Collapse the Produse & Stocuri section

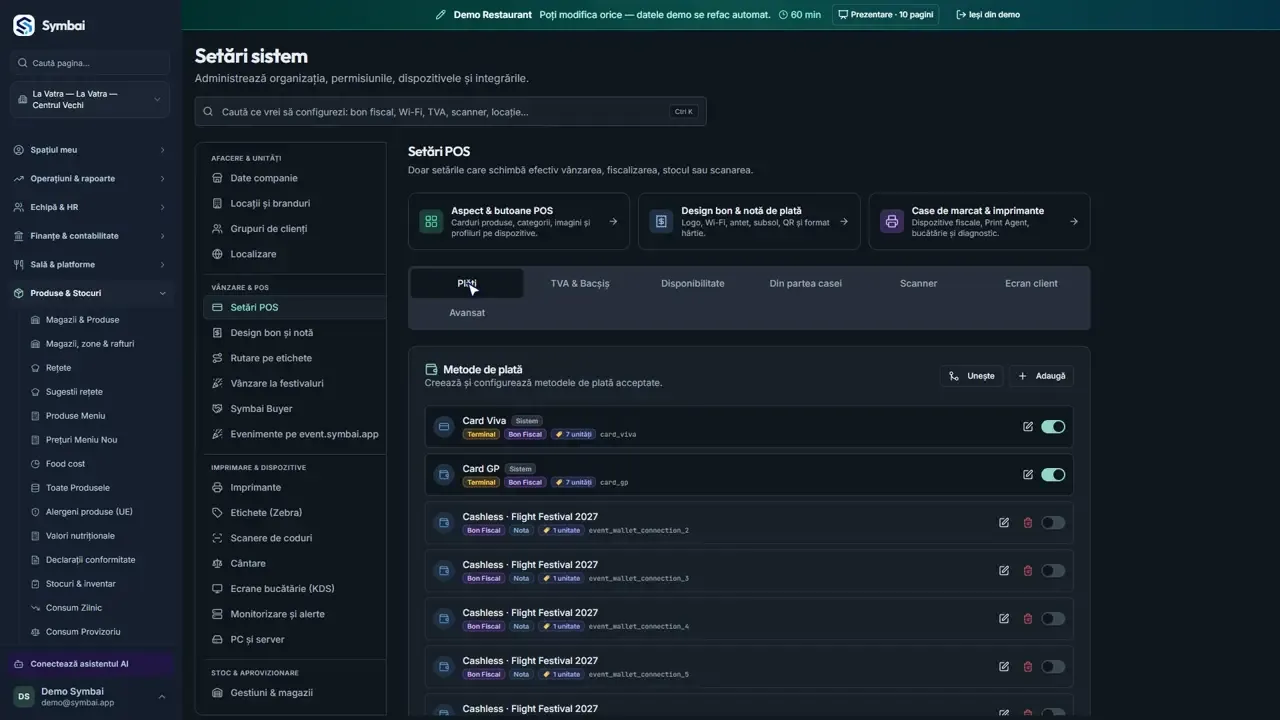(90, 293)
